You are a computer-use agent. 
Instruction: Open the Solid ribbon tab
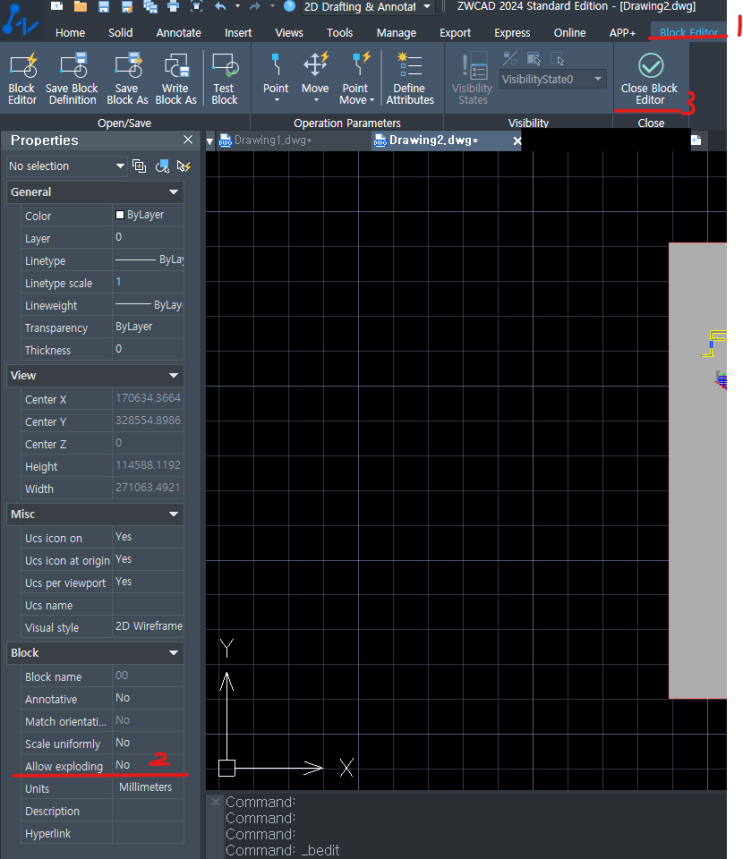(121, 33)
